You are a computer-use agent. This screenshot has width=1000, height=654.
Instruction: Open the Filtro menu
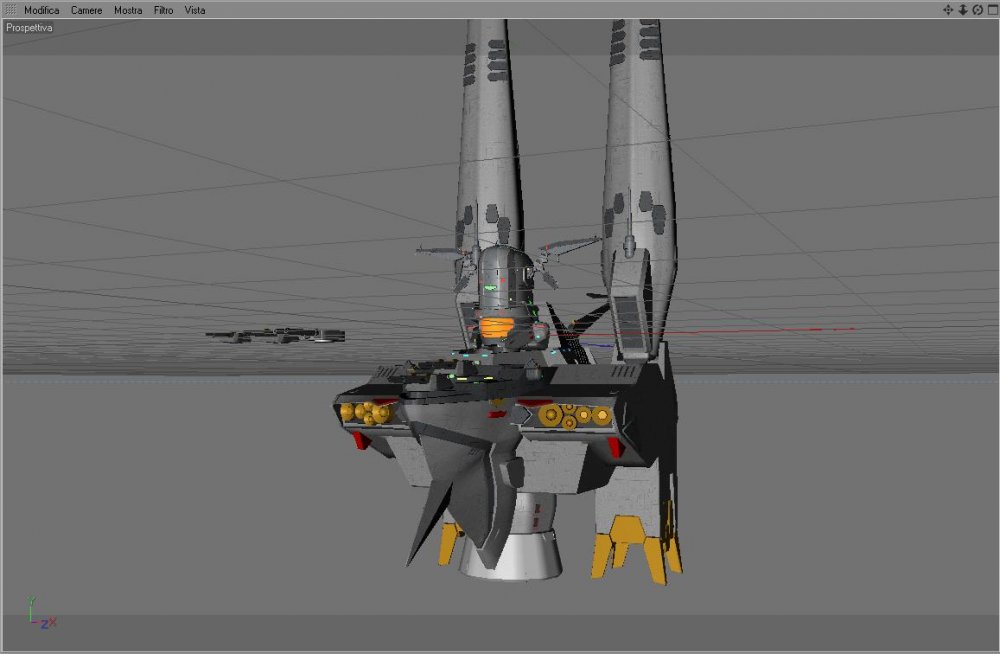click(163, 10)
